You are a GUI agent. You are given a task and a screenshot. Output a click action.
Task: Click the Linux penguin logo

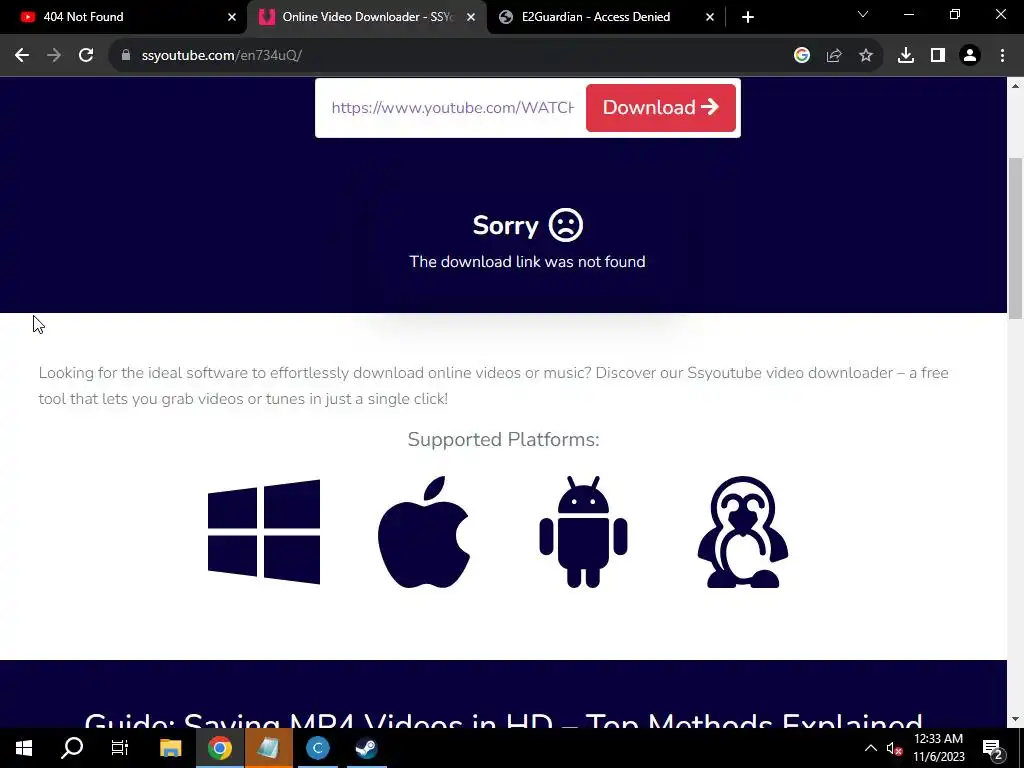tap(743, 532)
